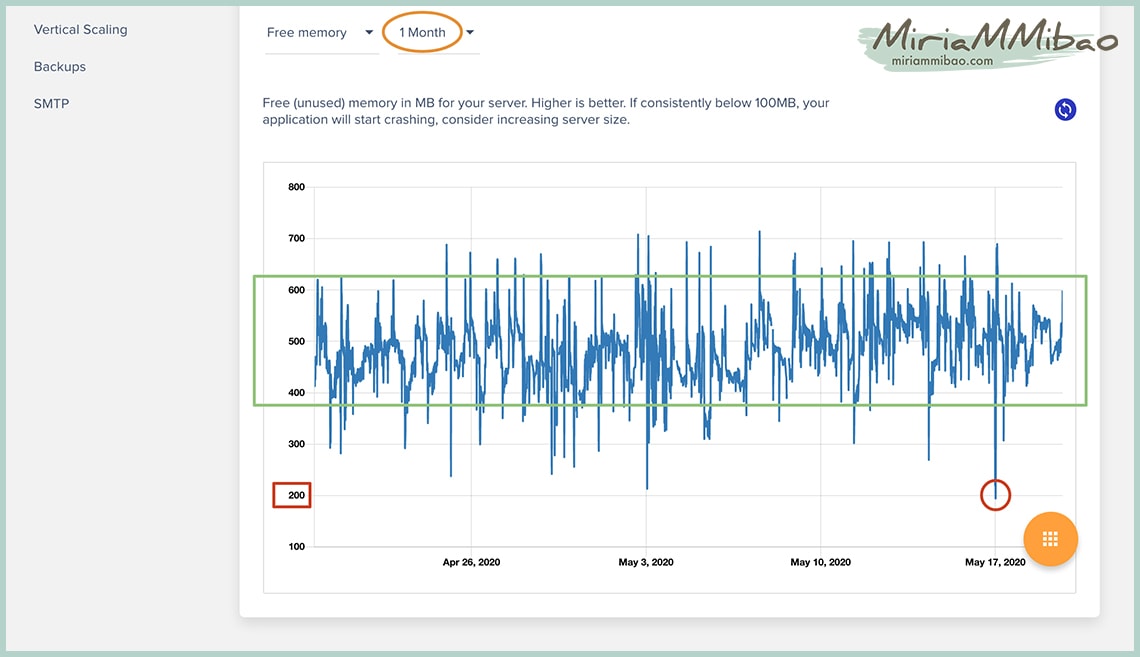This screenshot has width=1140, height=657.
Task: Click the 400 y-axis label
Action: click(297, 392)
